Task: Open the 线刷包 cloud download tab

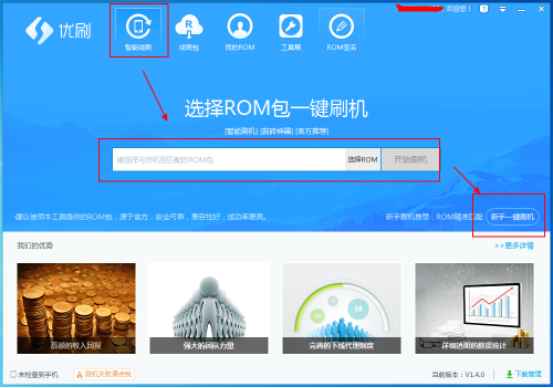Action: click(189, 31)
